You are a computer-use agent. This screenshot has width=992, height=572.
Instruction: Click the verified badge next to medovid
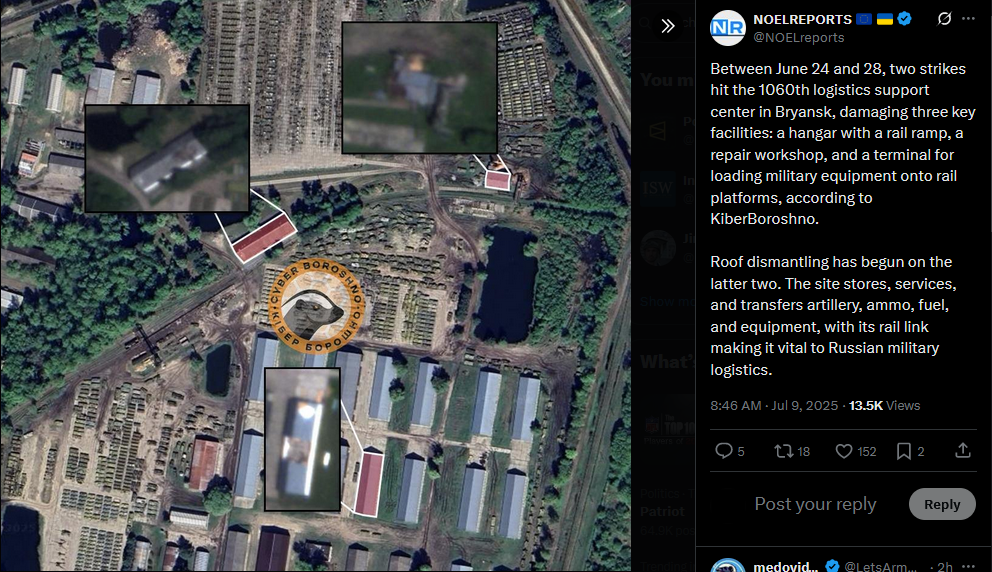point(831,566)
